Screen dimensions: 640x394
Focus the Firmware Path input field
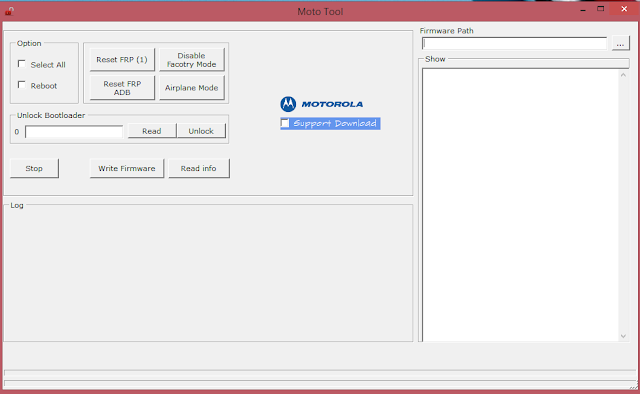(x=514, y=43)
